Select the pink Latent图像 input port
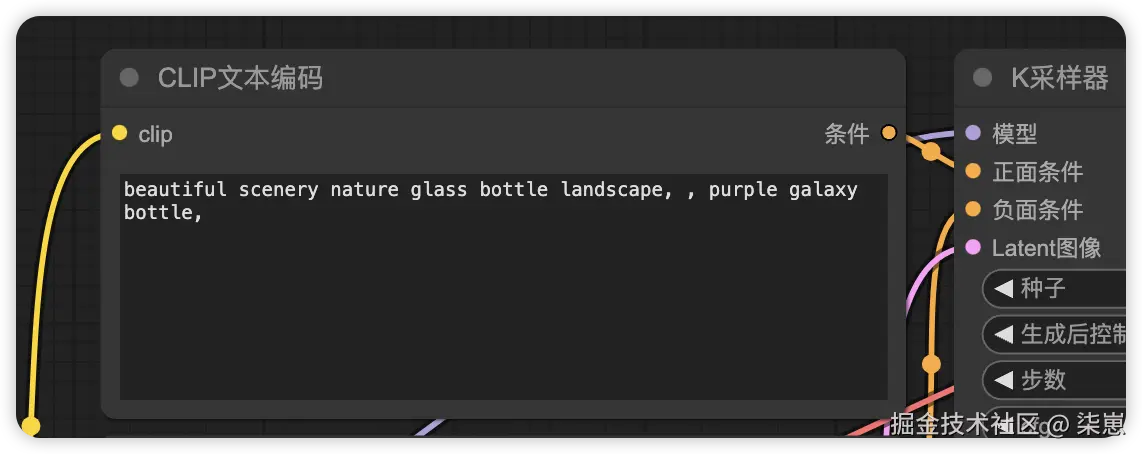 [973, 248]
